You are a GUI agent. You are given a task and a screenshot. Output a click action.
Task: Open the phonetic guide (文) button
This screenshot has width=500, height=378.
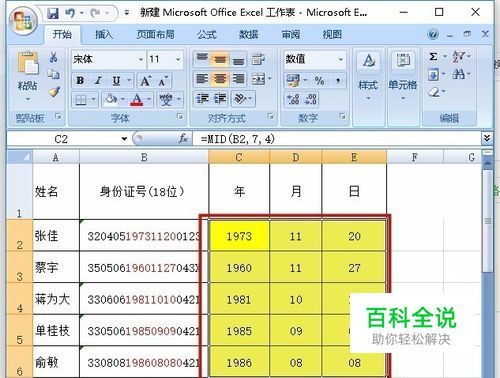click(166, 99)
